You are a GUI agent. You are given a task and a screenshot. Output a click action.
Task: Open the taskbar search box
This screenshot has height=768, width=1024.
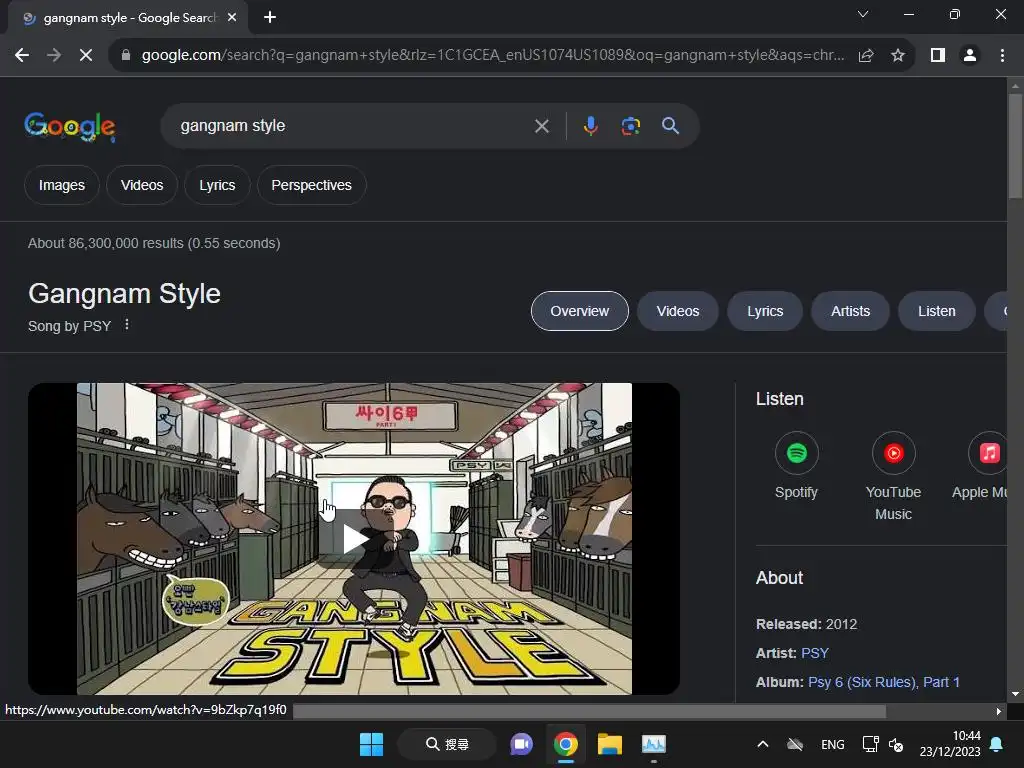(447, 744)
